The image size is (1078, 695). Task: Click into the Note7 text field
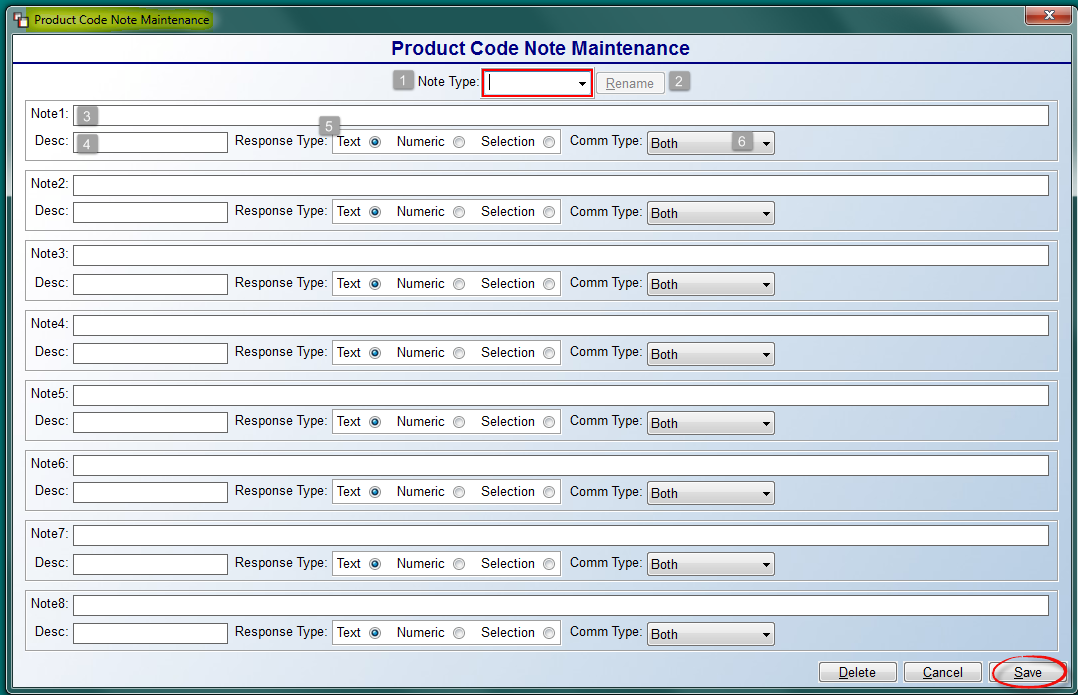(561, 536)
